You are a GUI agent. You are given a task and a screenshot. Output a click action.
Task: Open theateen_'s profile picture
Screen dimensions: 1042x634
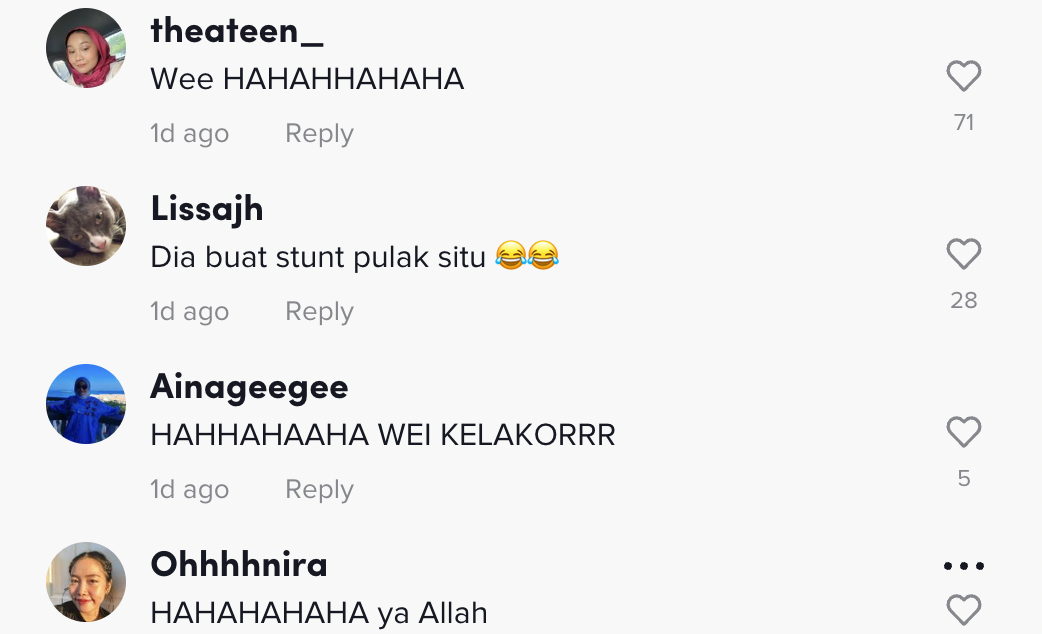pos(86,48)
